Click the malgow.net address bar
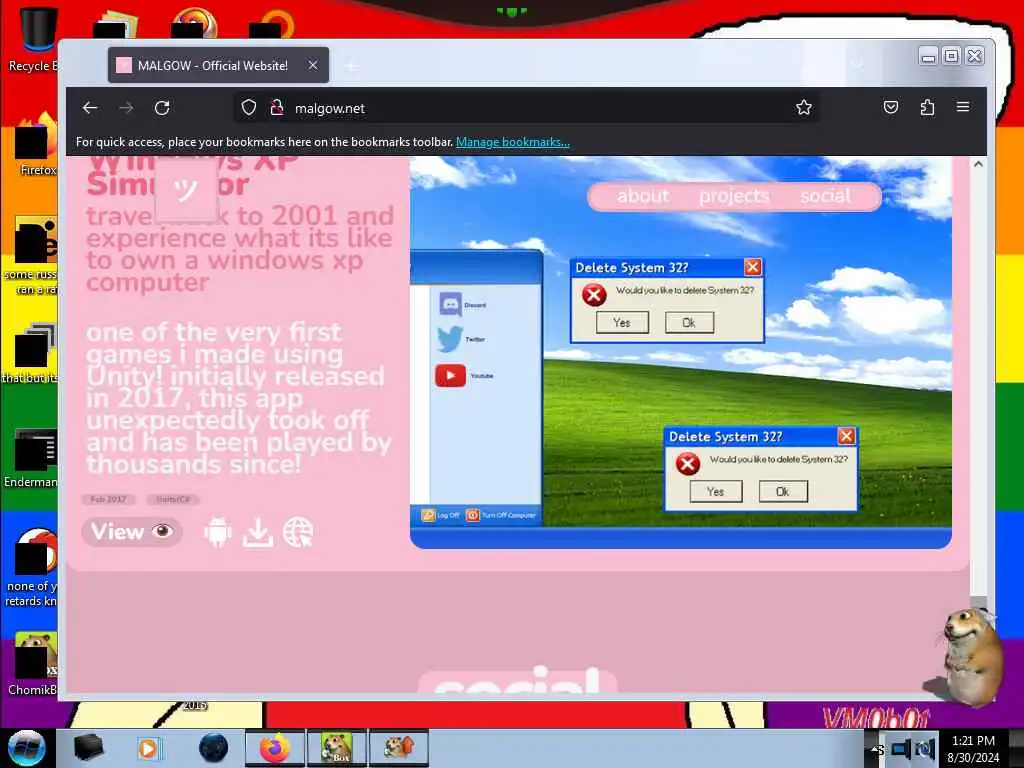The width and height of the screenshot is (1024, 768). tap(526, 108)
